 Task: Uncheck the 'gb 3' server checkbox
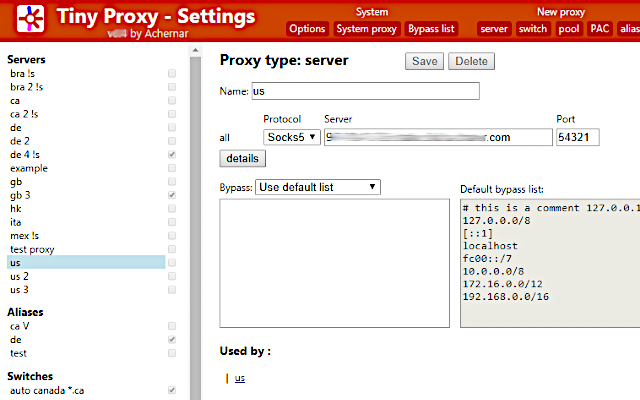pos(172,195)
